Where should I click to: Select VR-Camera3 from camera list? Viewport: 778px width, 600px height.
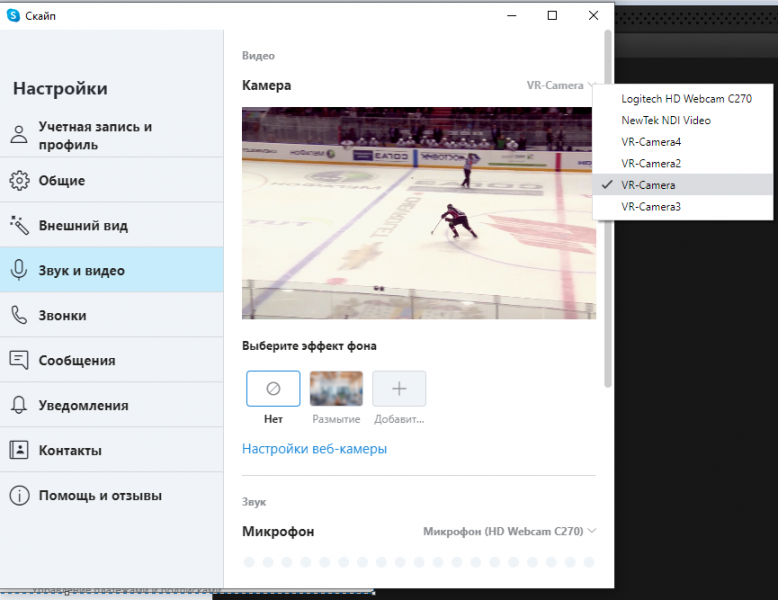(x=683, y=206)
